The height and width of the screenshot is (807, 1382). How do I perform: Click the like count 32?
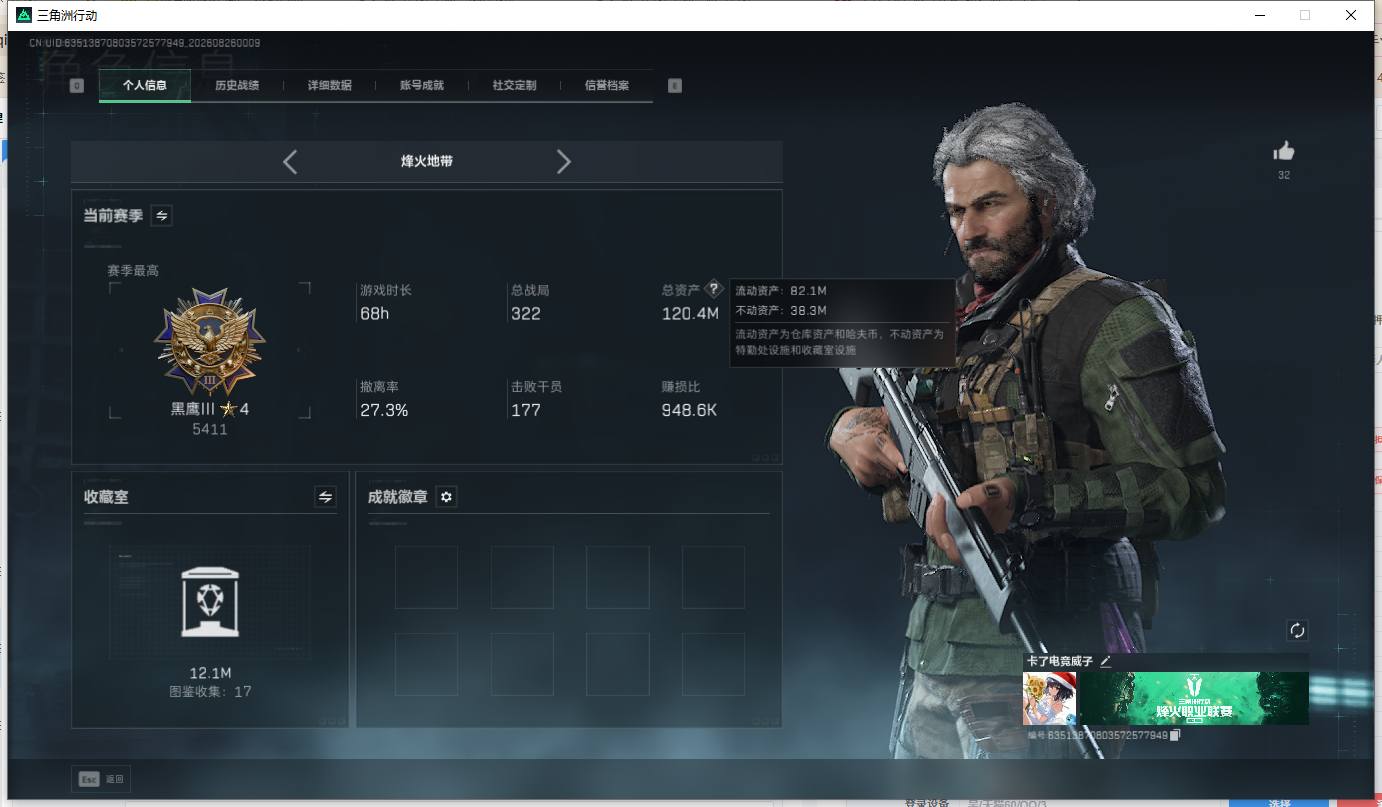click(x=1284, y=175)
